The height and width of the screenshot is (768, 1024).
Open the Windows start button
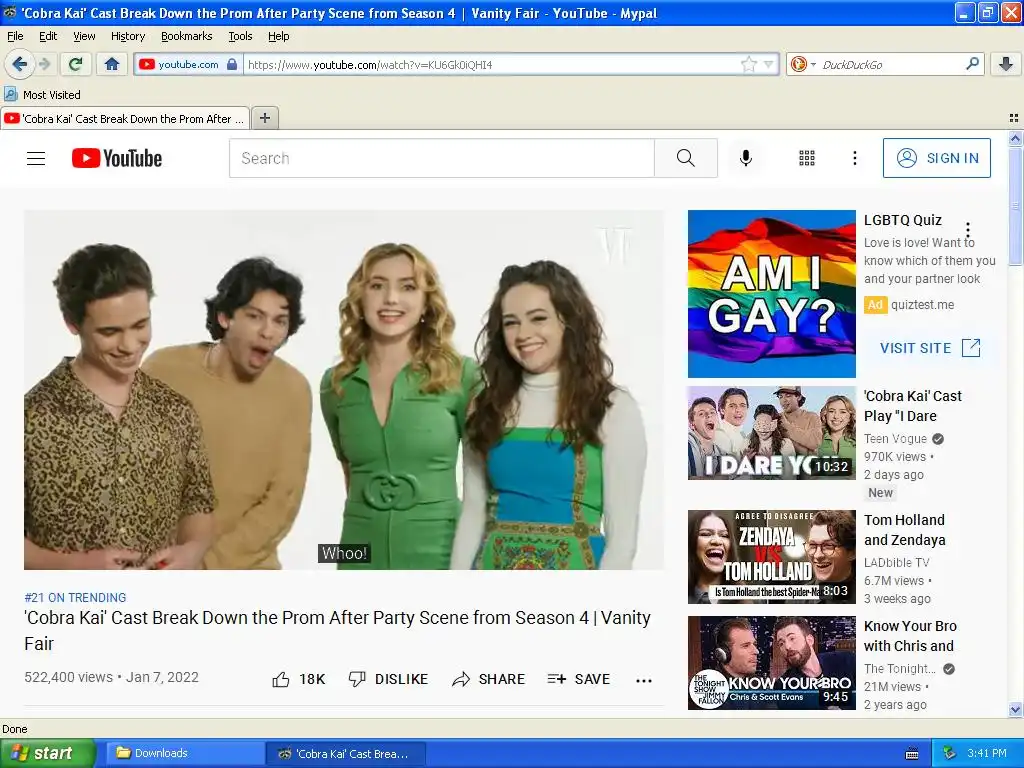48,753
